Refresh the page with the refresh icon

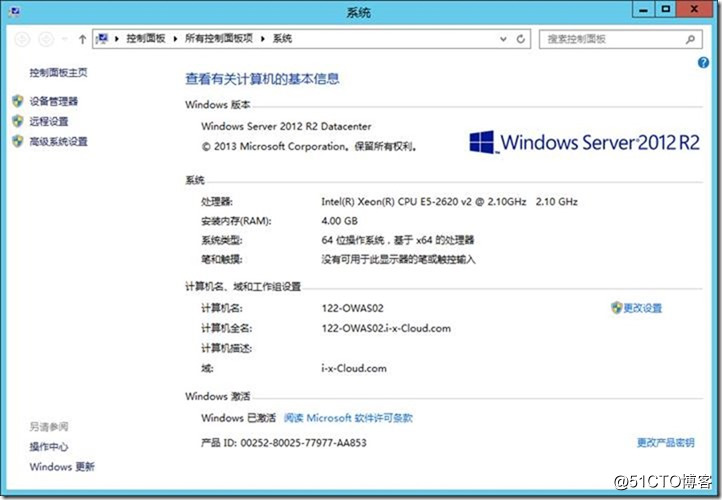[520, 39]
